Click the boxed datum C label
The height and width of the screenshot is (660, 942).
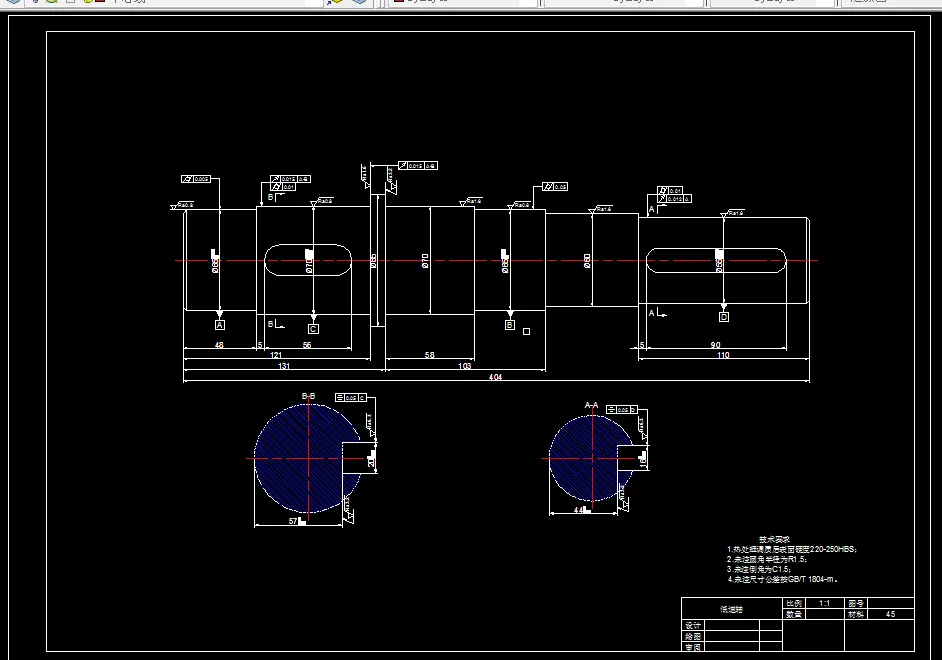pyautogui.click(x=313, y=328)
